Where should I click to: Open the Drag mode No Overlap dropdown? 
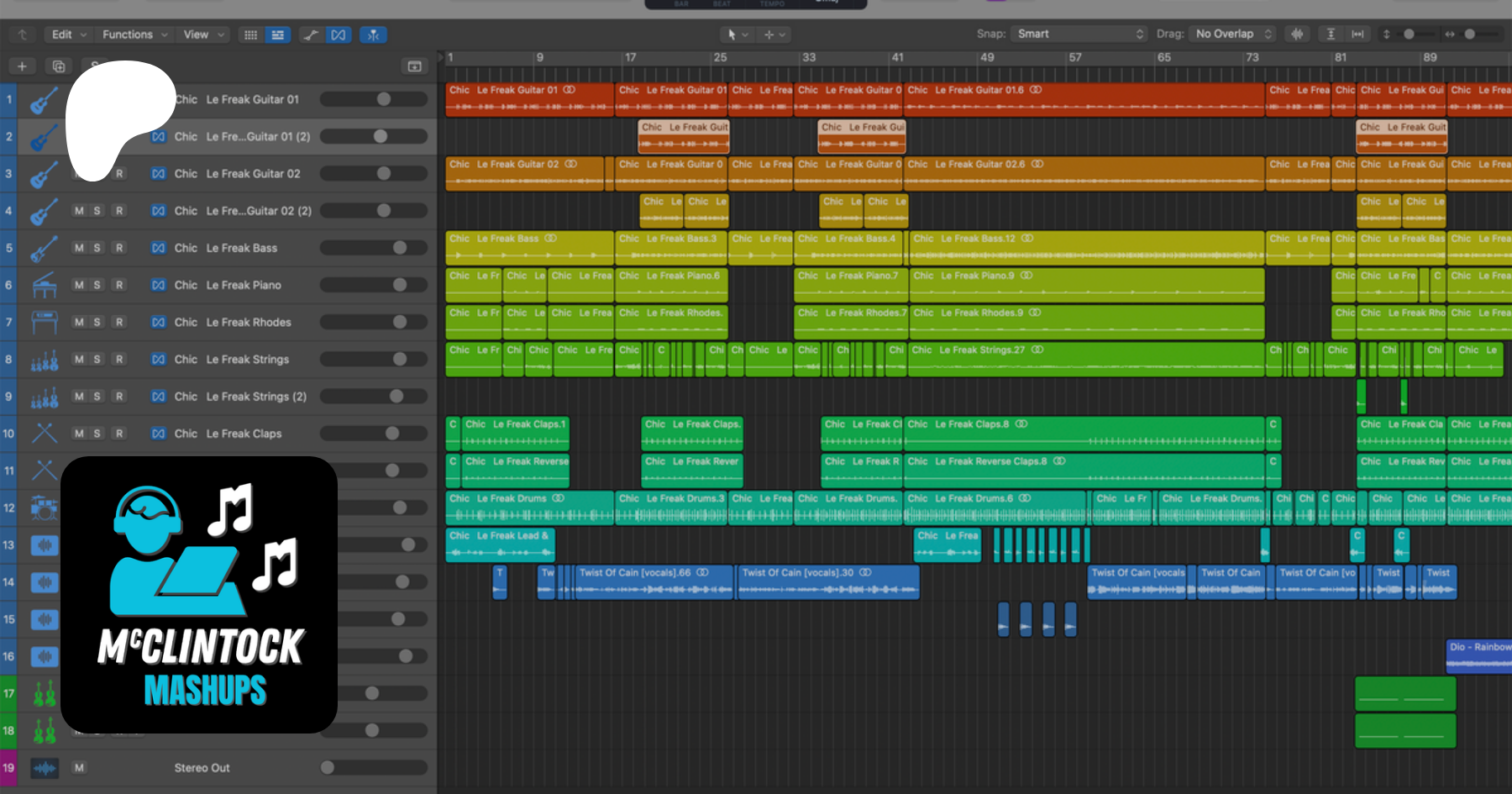coord(1233,34)
